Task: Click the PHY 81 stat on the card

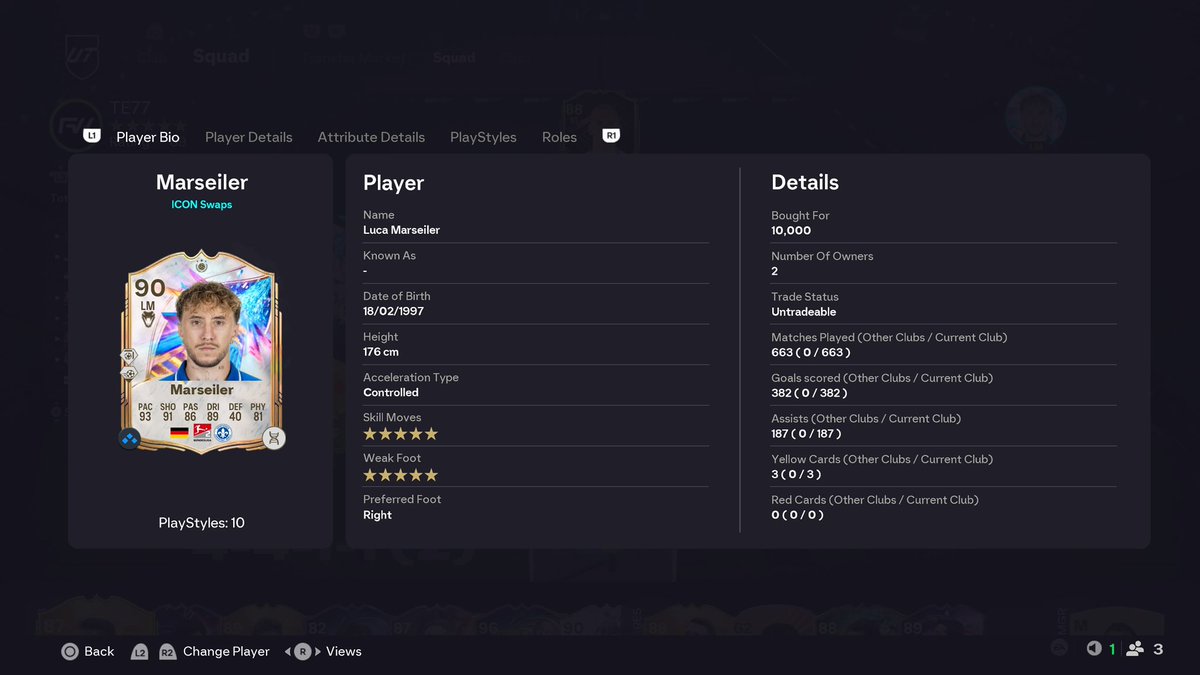Action: [258, 411]
